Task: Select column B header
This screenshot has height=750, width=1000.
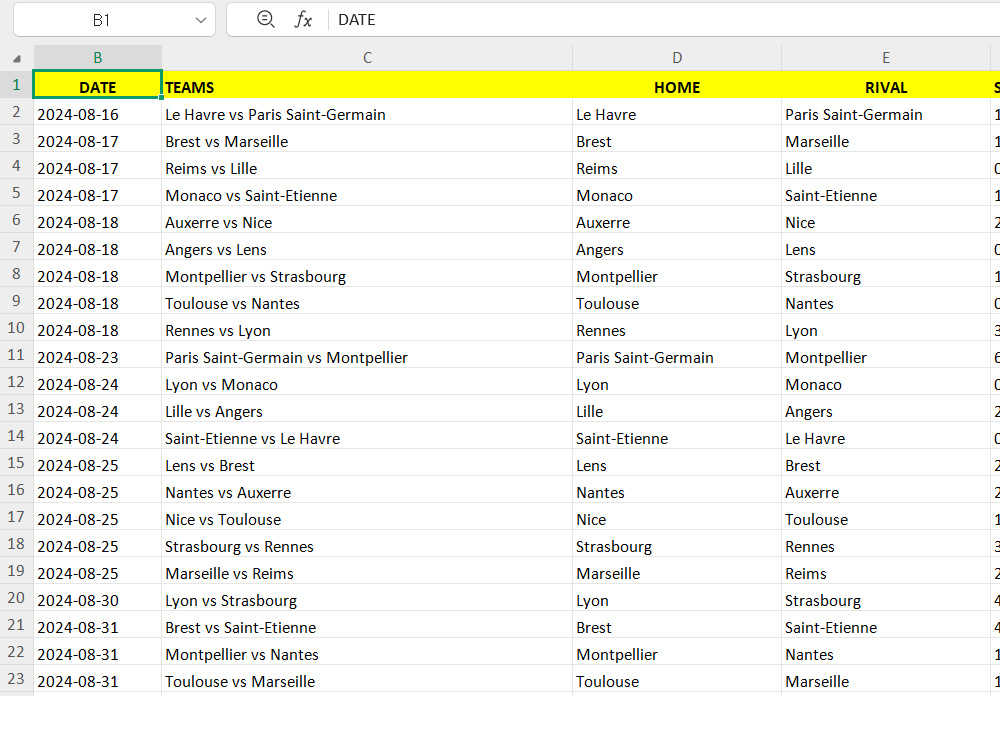Action: (x=98, y=57)
